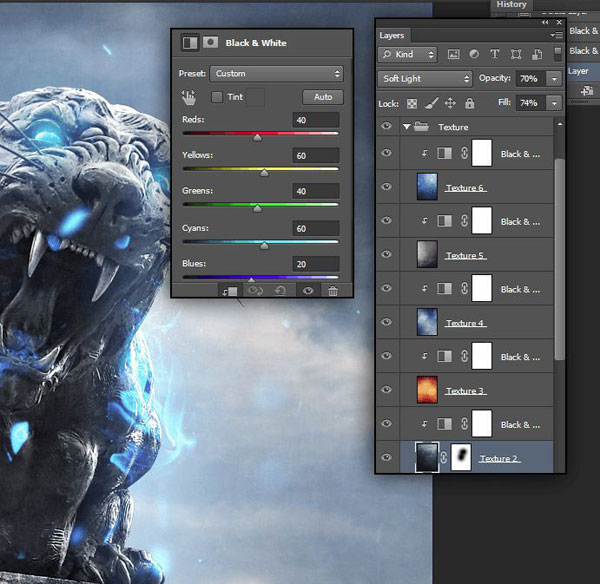Open the Fill slider dropdown arrow
Viewport: 600px width, 584px height.
click(554, 103)
